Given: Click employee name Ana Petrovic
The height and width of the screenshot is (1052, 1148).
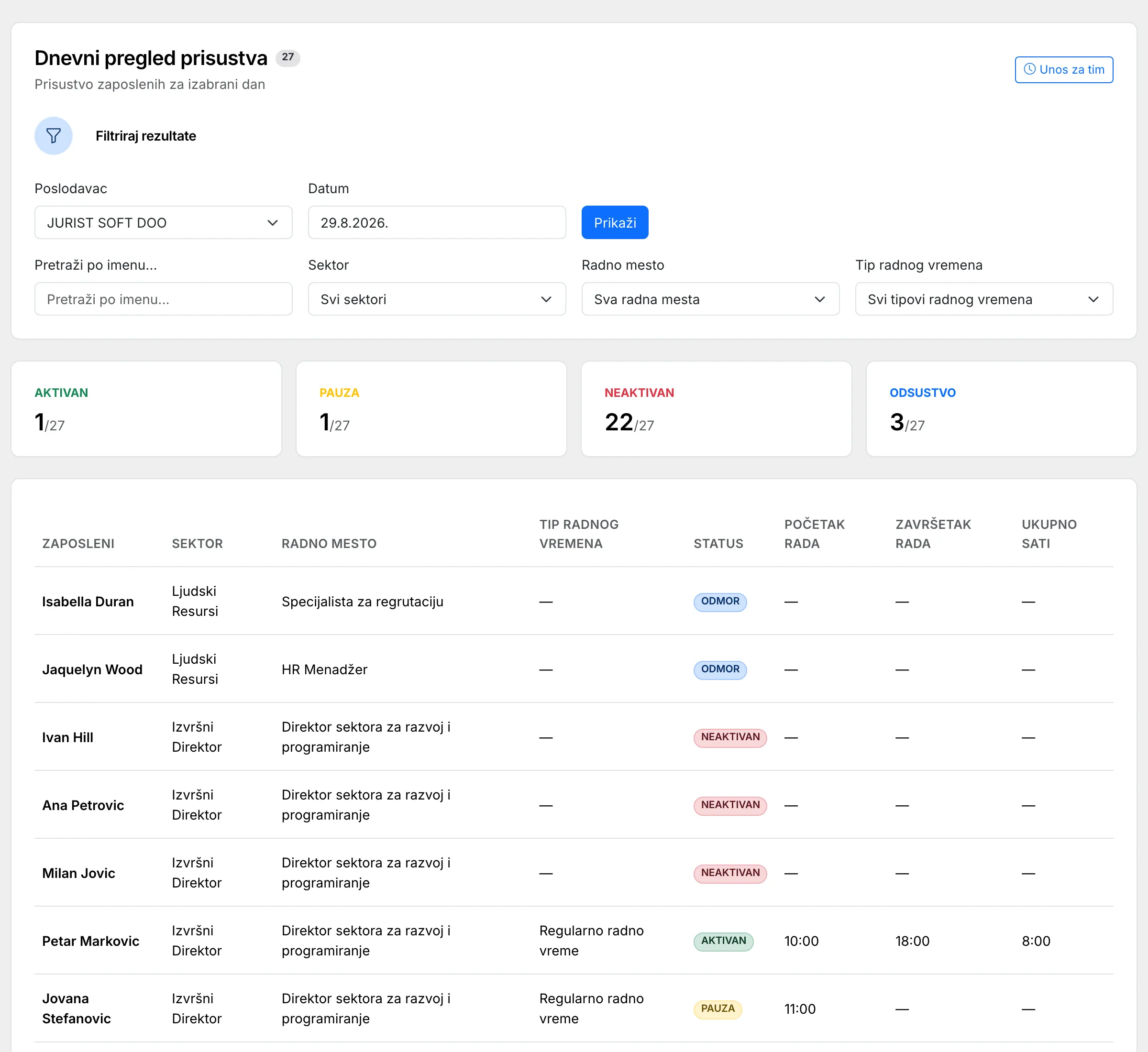Looking at the screenshot, I should [83, 805].
